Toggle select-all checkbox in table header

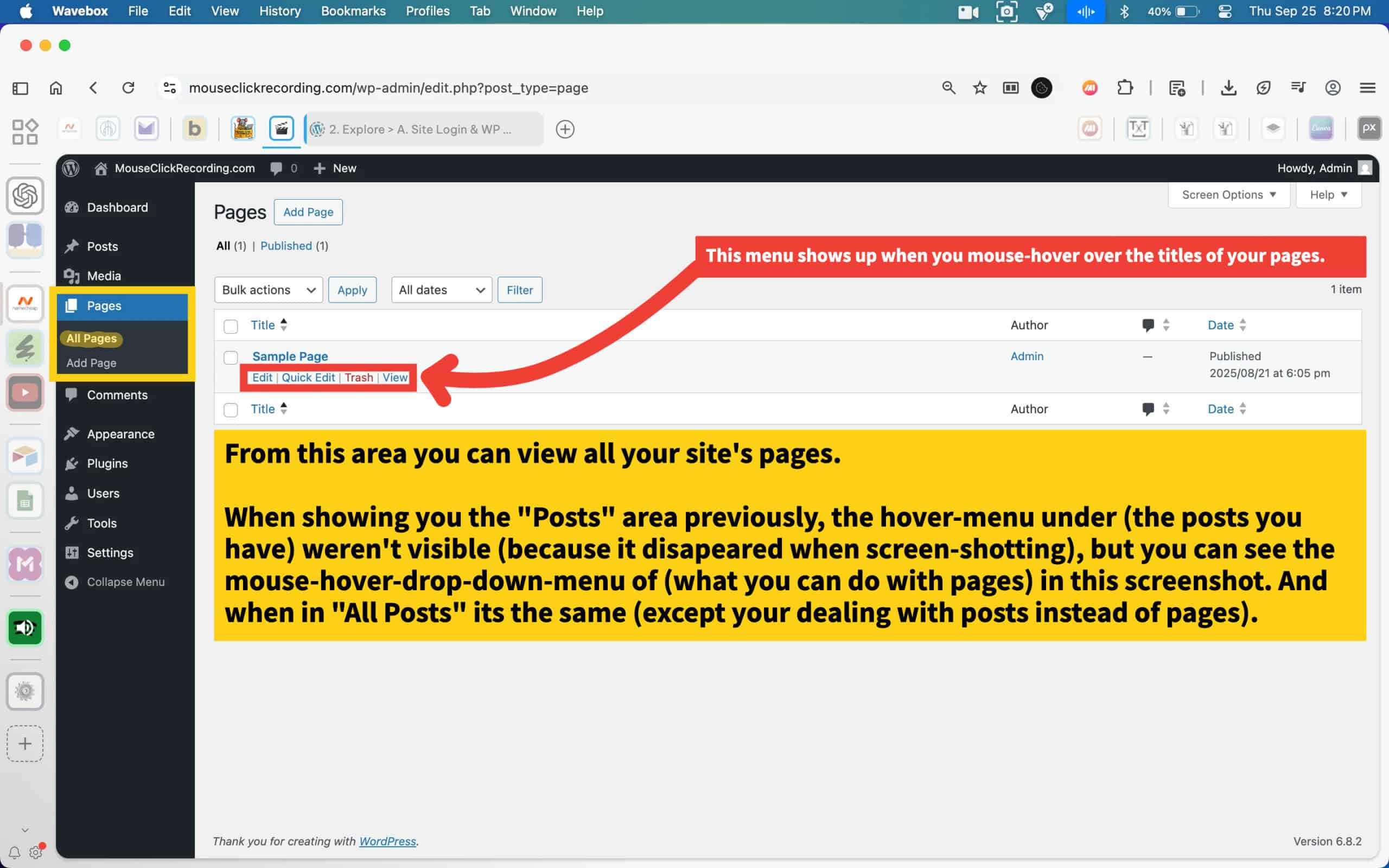[x=231, y=326]
